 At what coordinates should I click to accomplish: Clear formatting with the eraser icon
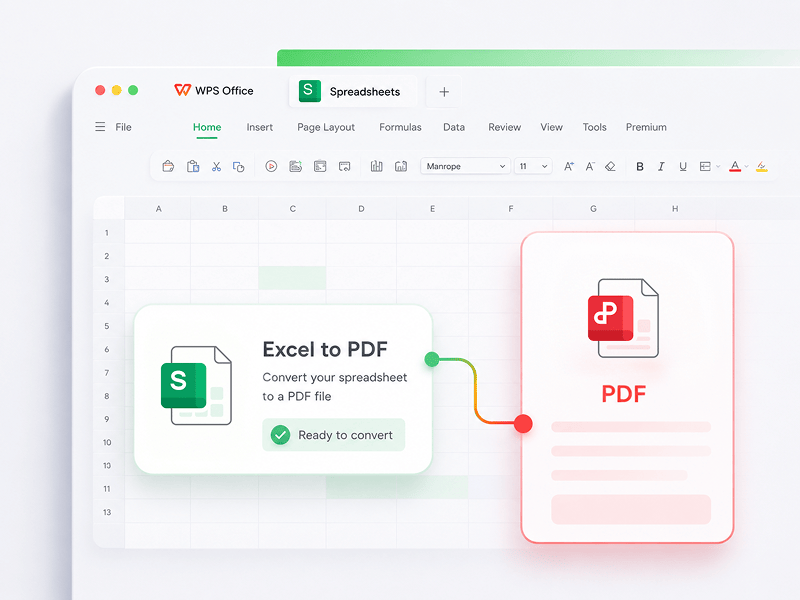click(x=610, y=166)
